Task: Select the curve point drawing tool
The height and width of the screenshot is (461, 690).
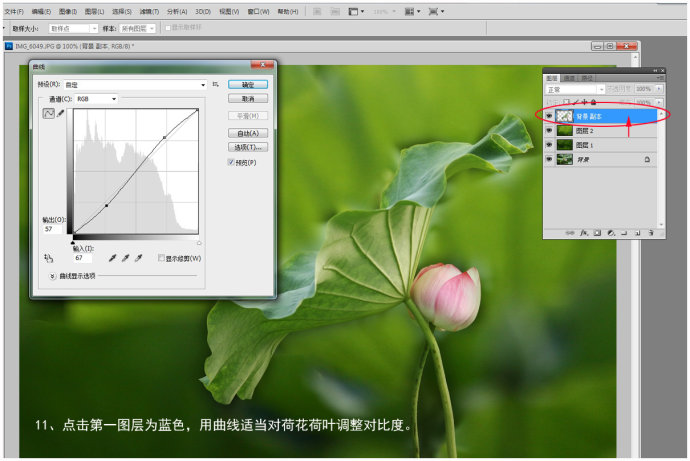Action: [48, 115]
